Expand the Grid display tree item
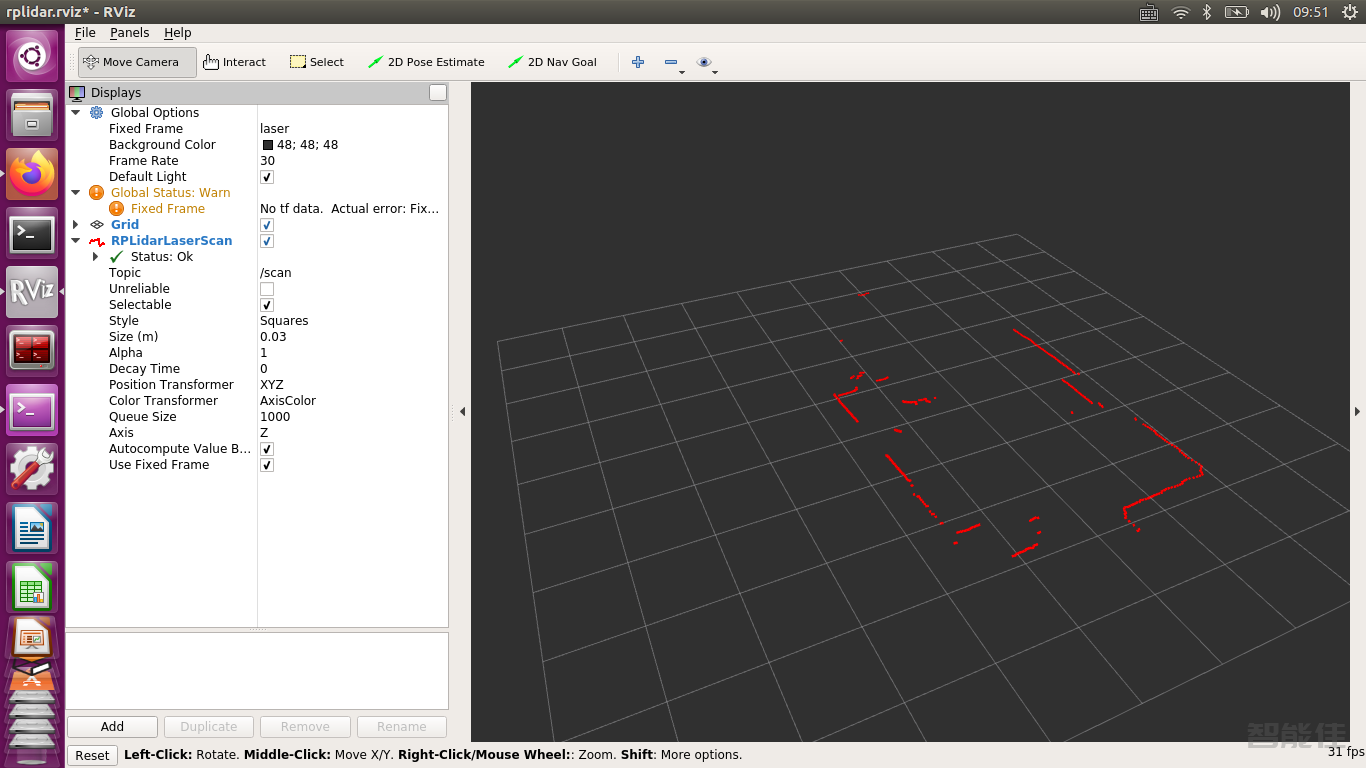The width and height of the screenshot is (1366, 768). click(76, 225)
